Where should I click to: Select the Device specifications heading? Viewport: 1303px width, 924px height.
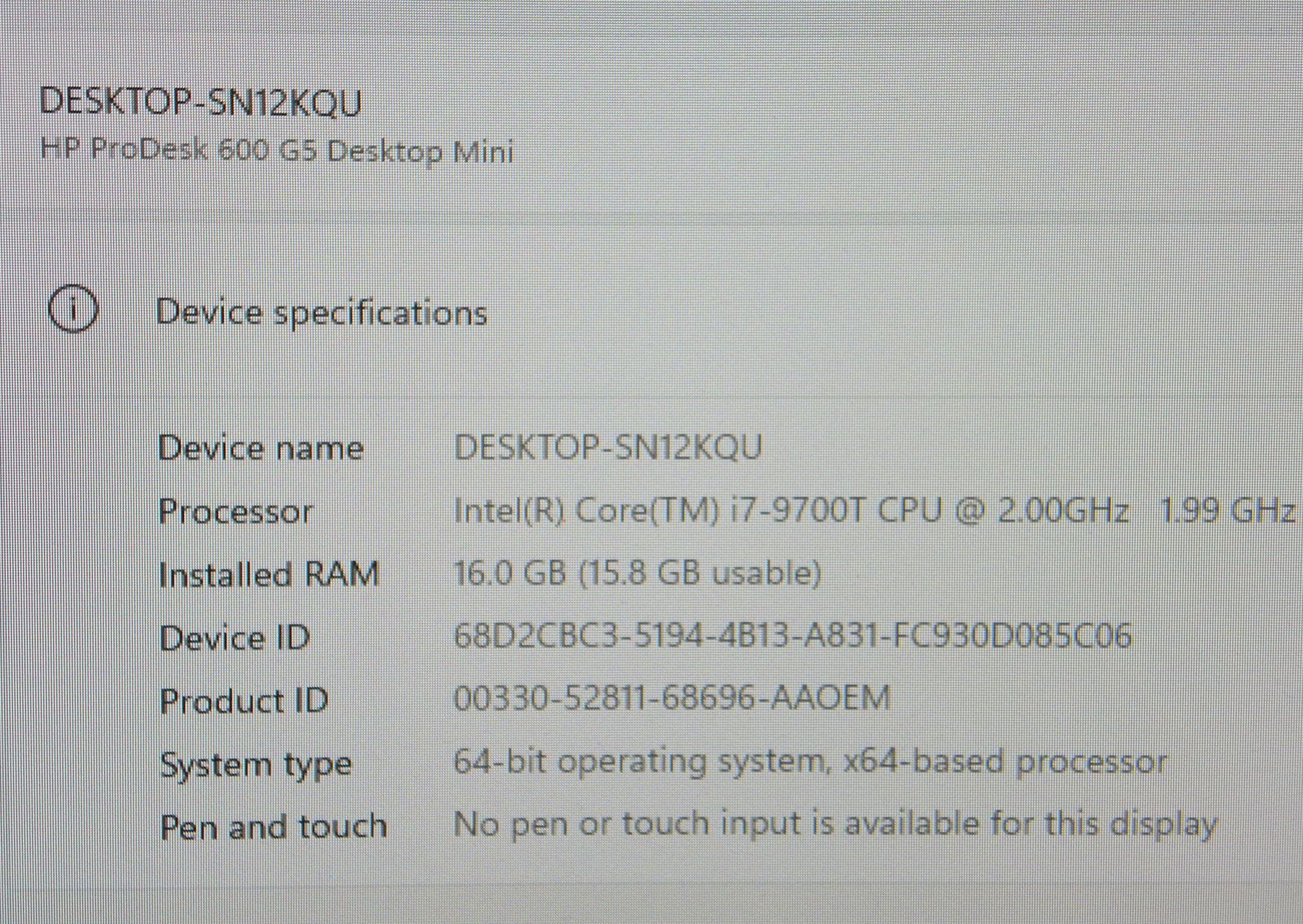(321, 313)
